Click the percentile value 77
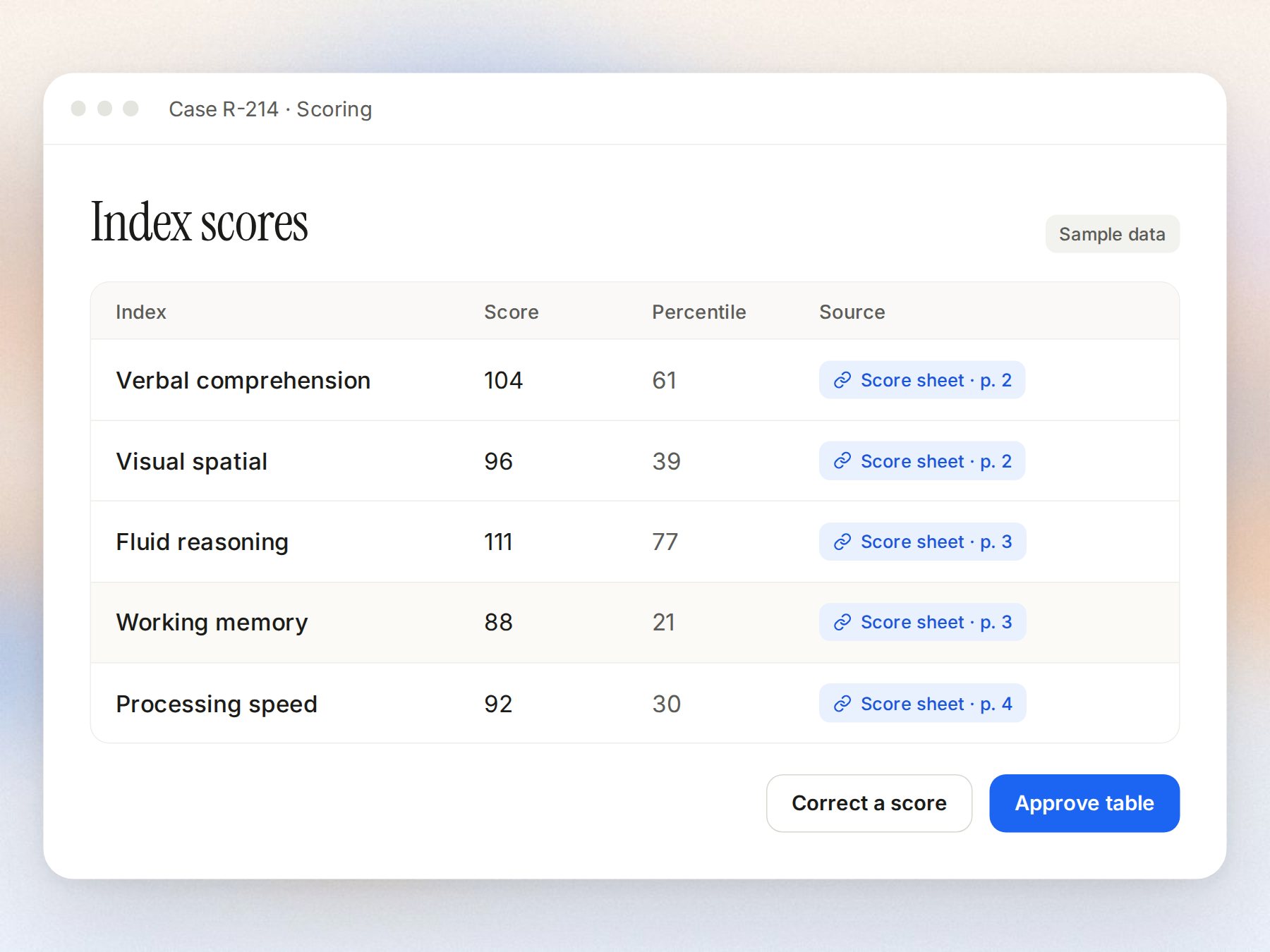The image size is (1270, 952). click(665, 542)
